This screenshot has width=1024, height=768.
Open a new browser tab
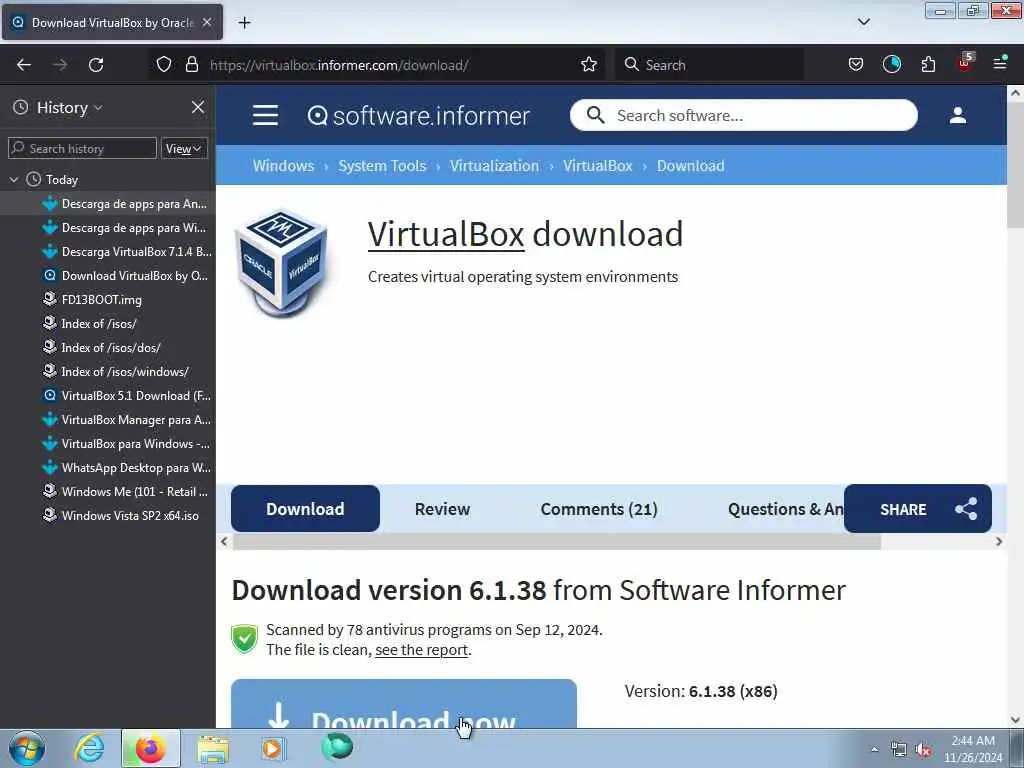click(x=244, y=23)
